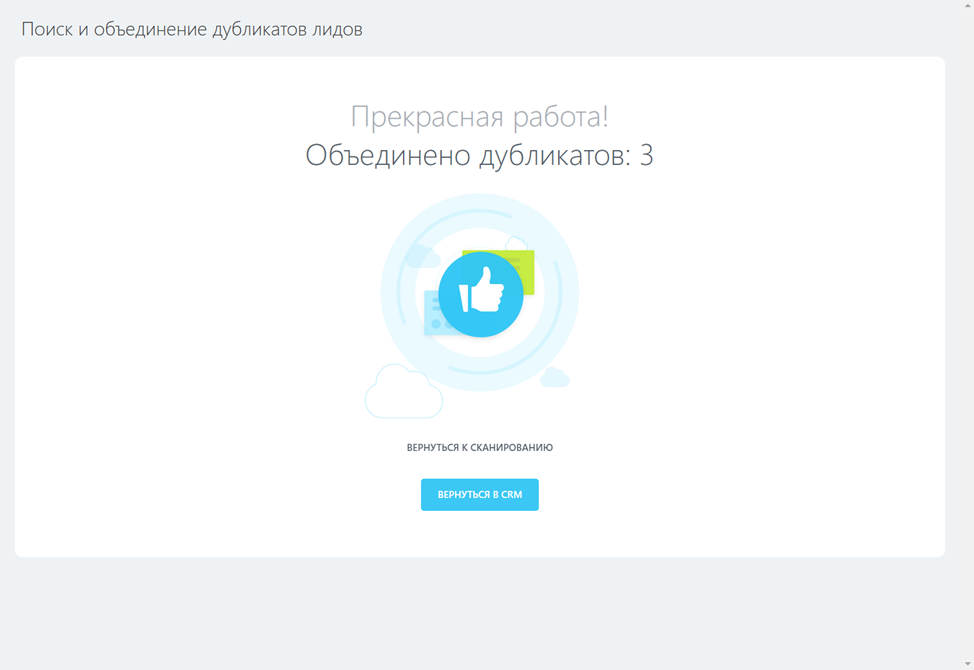The width and height of the screenshot is (974, 670).
Task: Click the Объединено дубликатов: 3 text
Action: click(480, 156)
